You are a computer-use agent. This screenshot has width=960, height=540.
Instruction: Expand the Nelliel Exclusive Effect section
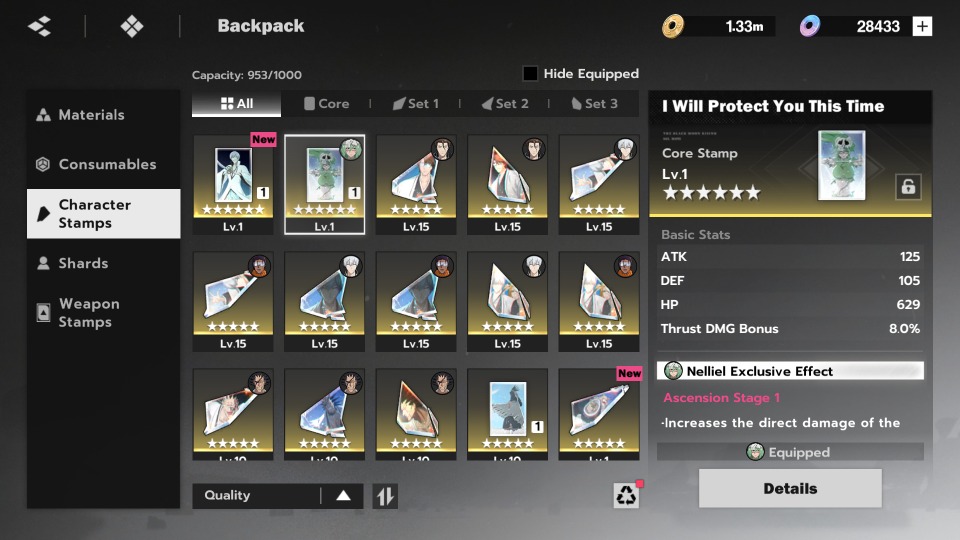coord(790,371)
